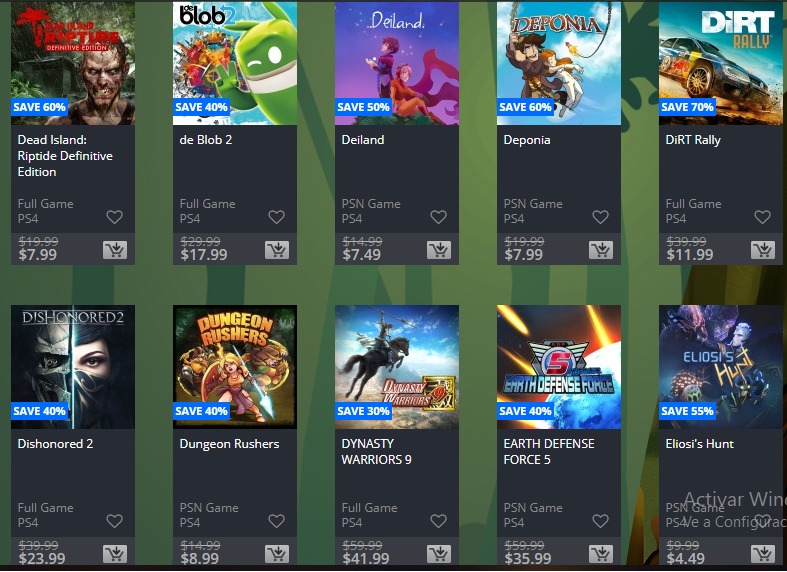Add Dead Island: Riptide to cart
787x572 pixels.
115,249
